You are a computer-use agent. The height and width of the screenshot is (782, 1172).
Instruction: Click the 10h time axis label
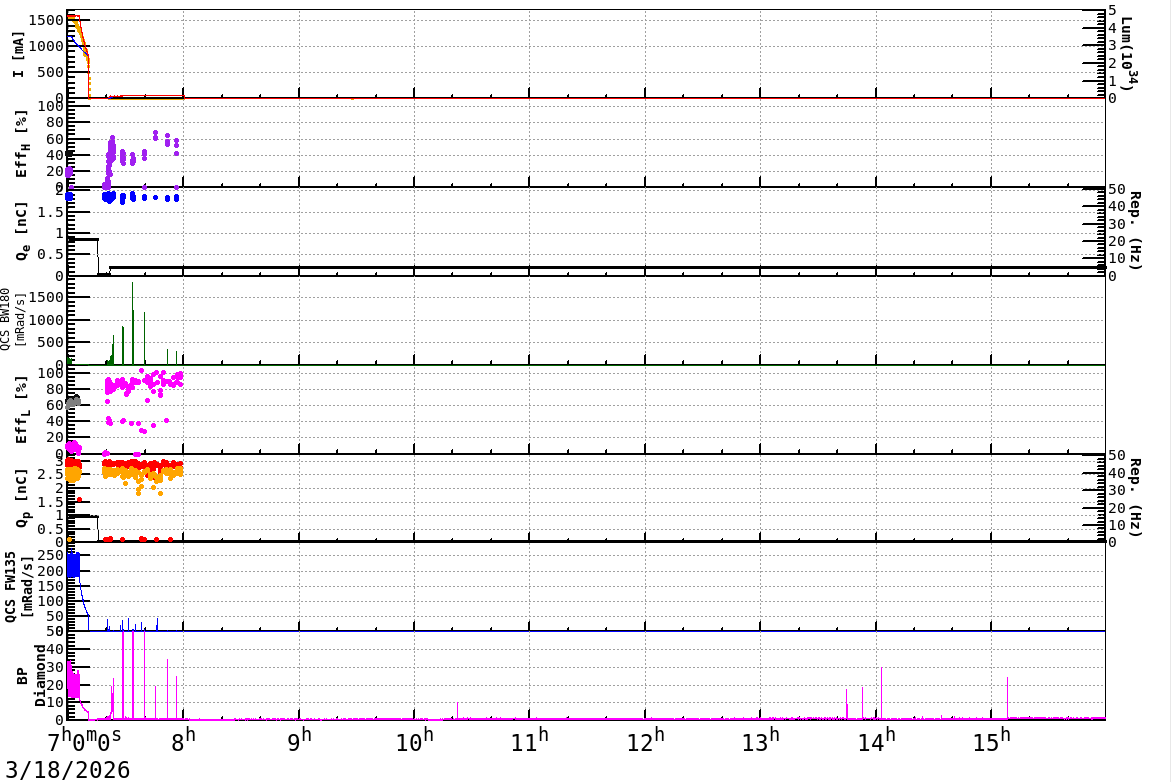tap(415, 739)
